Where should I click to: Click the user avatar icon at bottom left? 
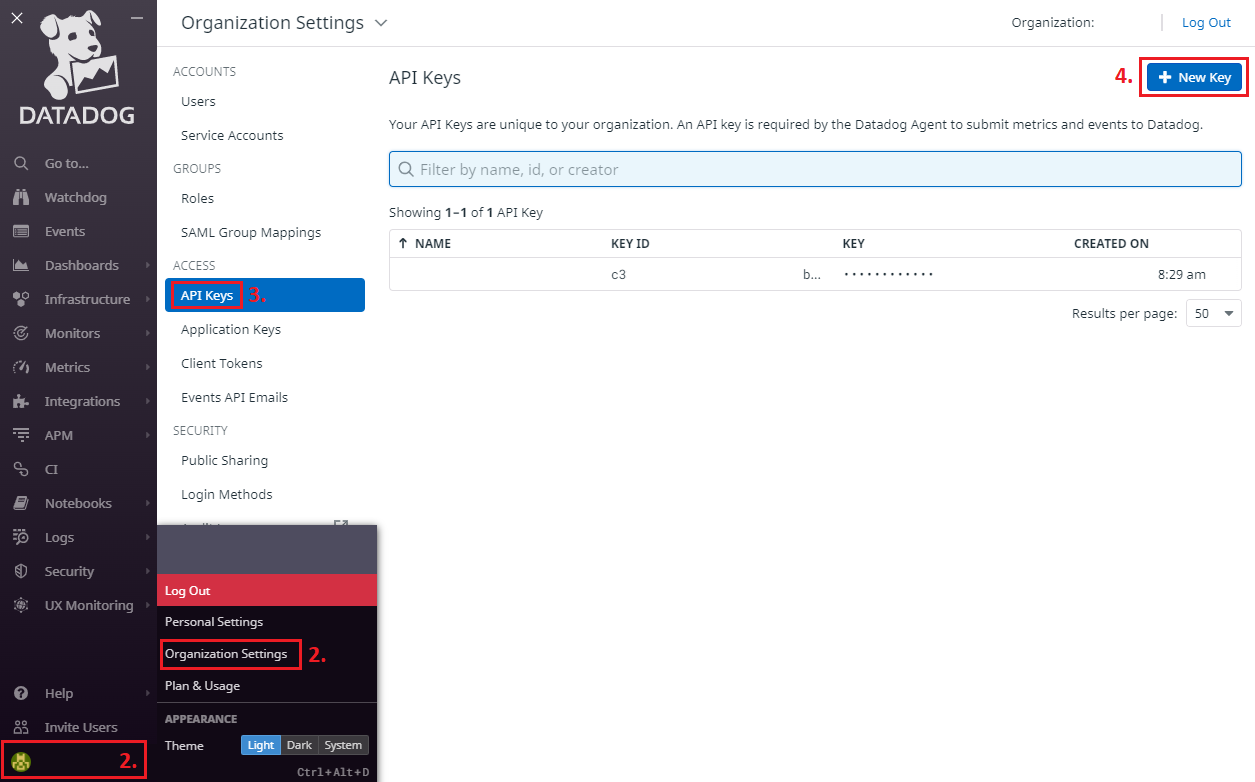pos(21,761)
